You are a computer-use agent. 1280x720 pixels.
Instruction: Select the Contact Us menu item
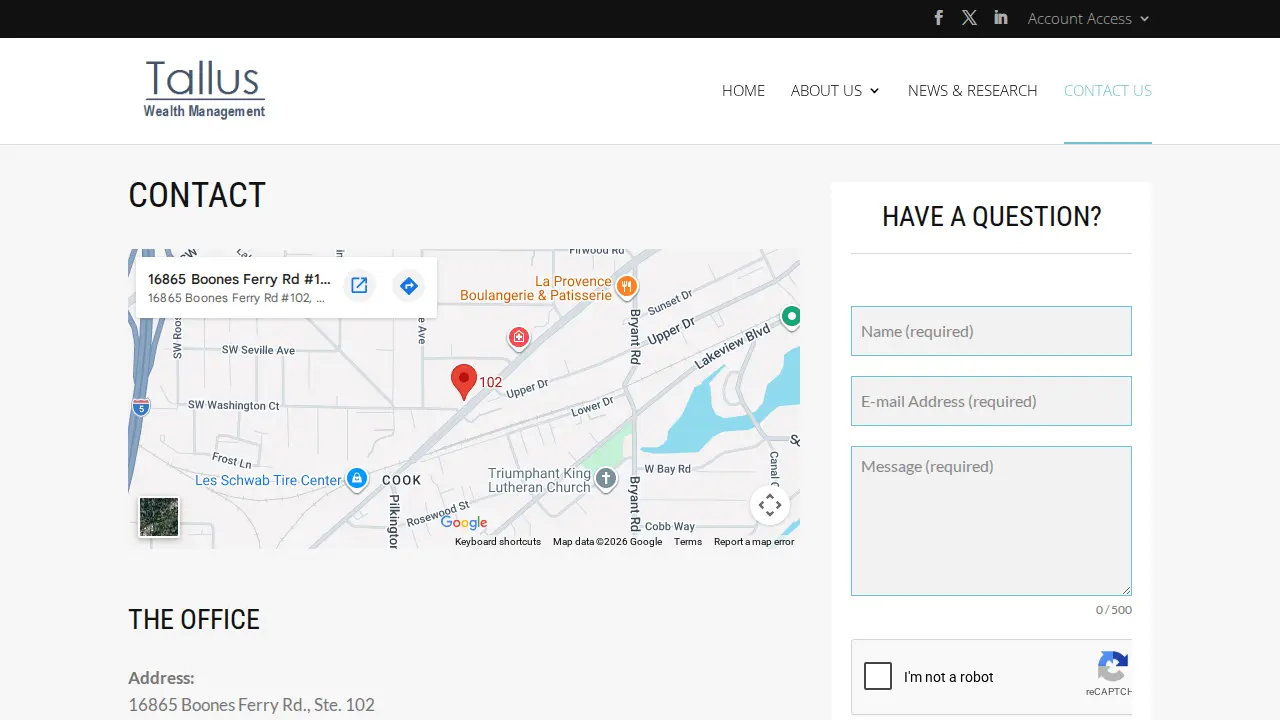pyautogui.click(x=1108, y=90)
